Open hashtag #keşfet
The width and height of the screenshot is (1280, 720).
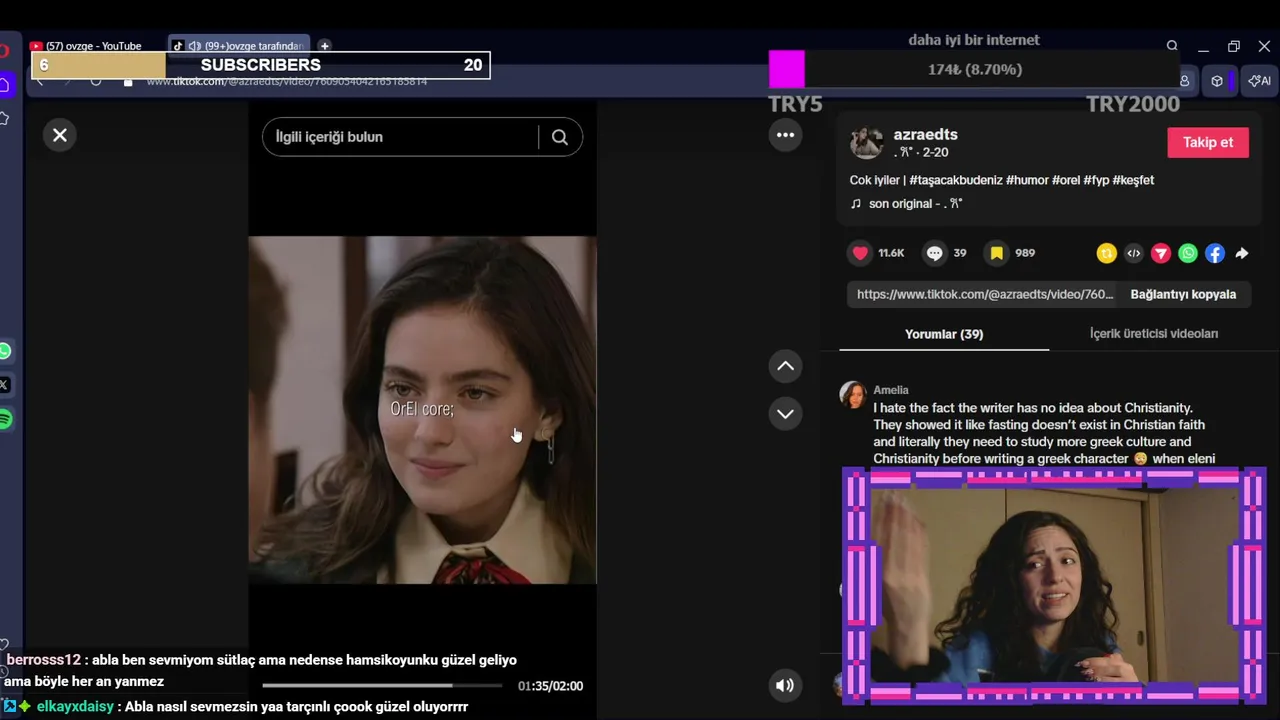pos(1133,180)
